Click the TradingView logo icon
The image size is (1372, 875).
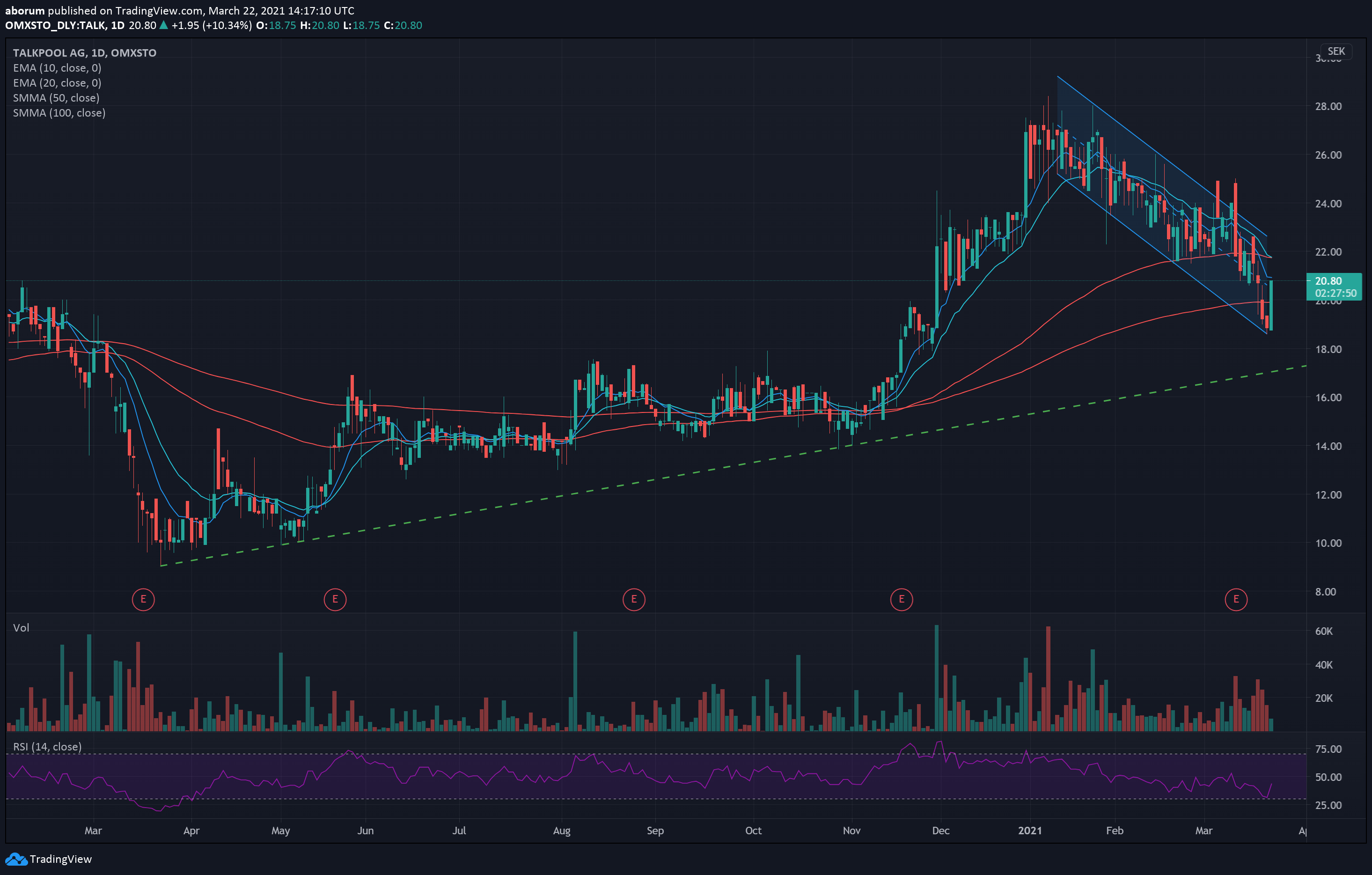16,859
